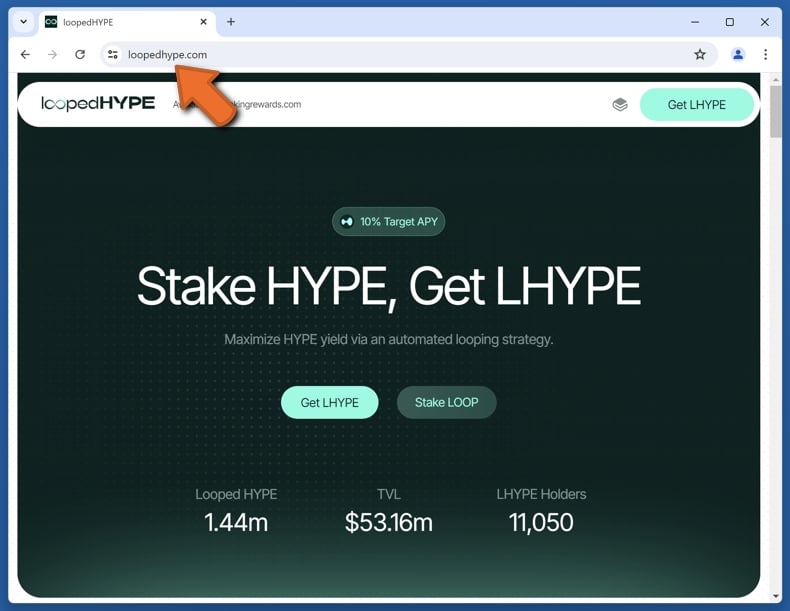Open the tab search dropdown arrow

point(24,22)
